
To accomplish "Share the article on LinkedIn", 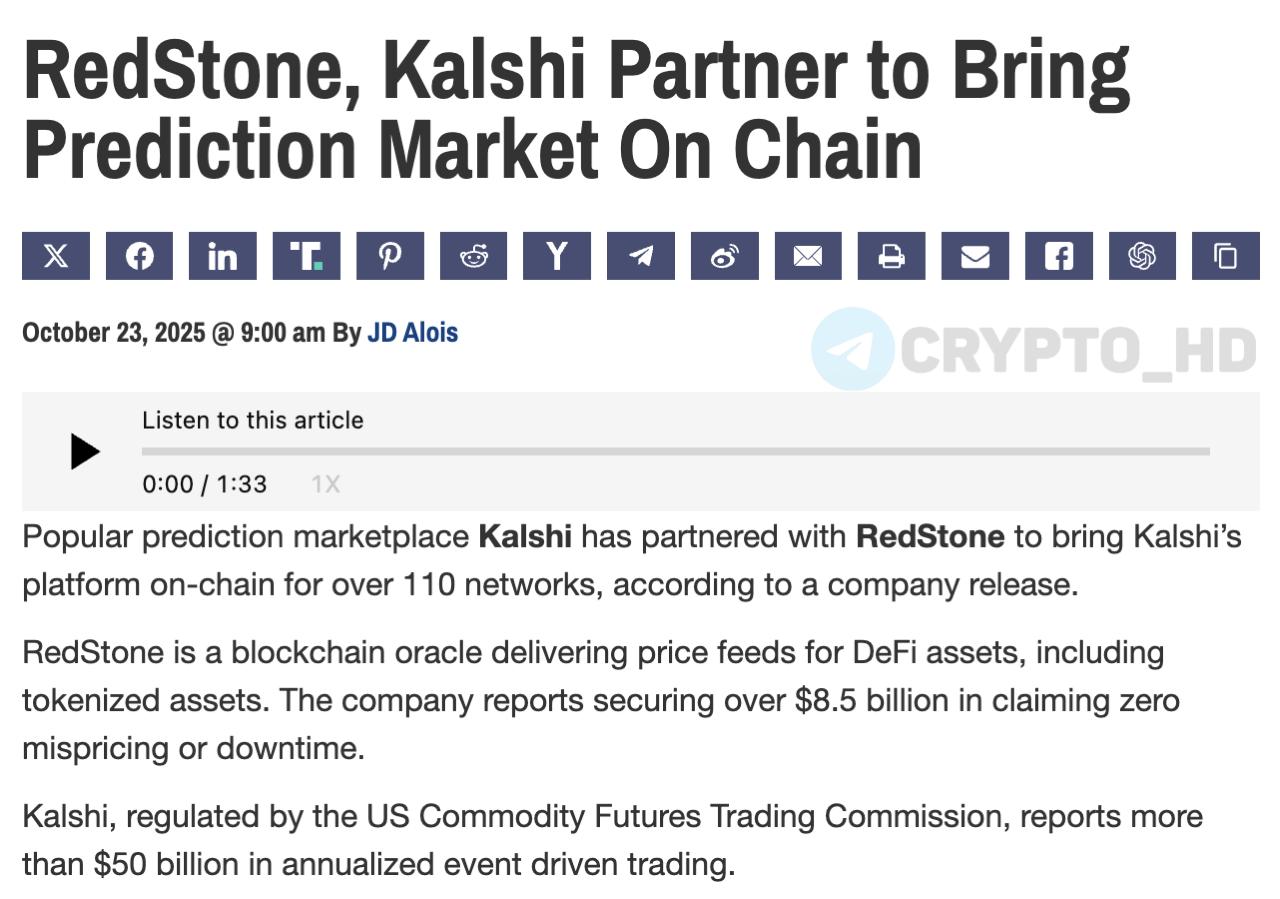I will pyautogui.click(x=223, y=256).
